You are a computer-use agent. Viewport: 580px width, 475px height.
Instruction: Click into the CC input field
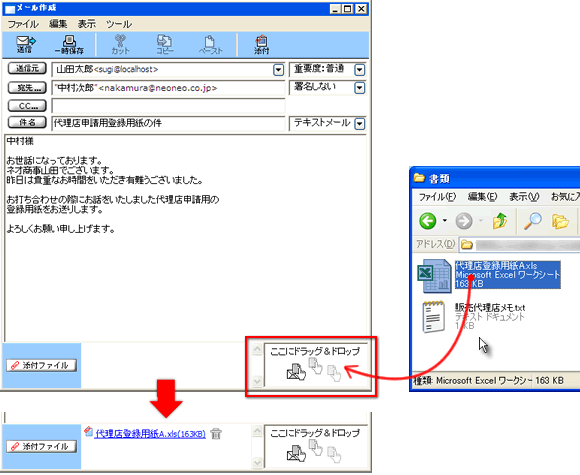168,106
